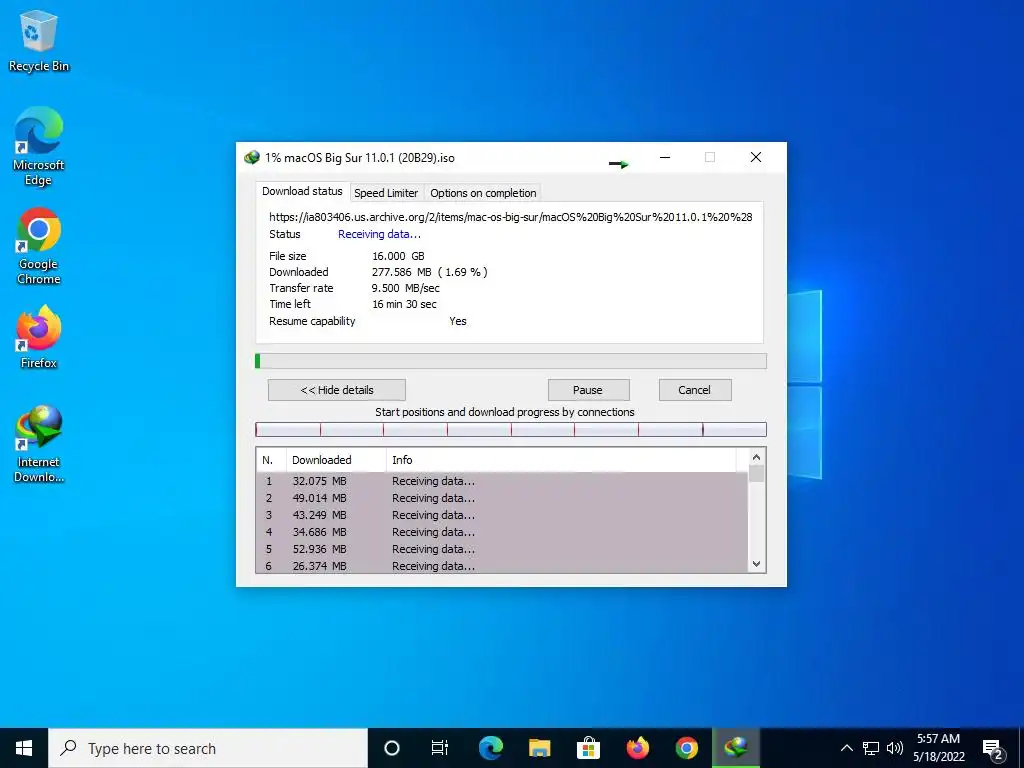The image size is (1024, 768).
Task: Select the Firefox desktop shortcut
Action: pyautogui.click(x=39, y=338)
